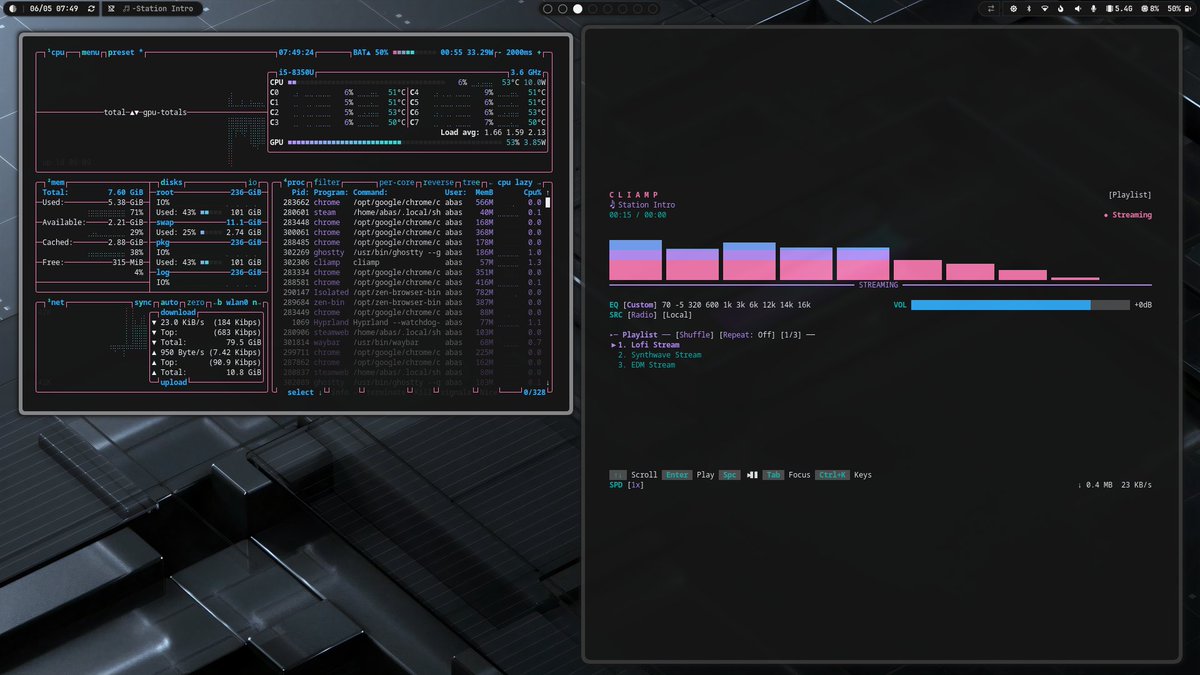1200x675 pixels.
Task: Toggle io mode in disks panel
Action: click(x=253, y=182)
